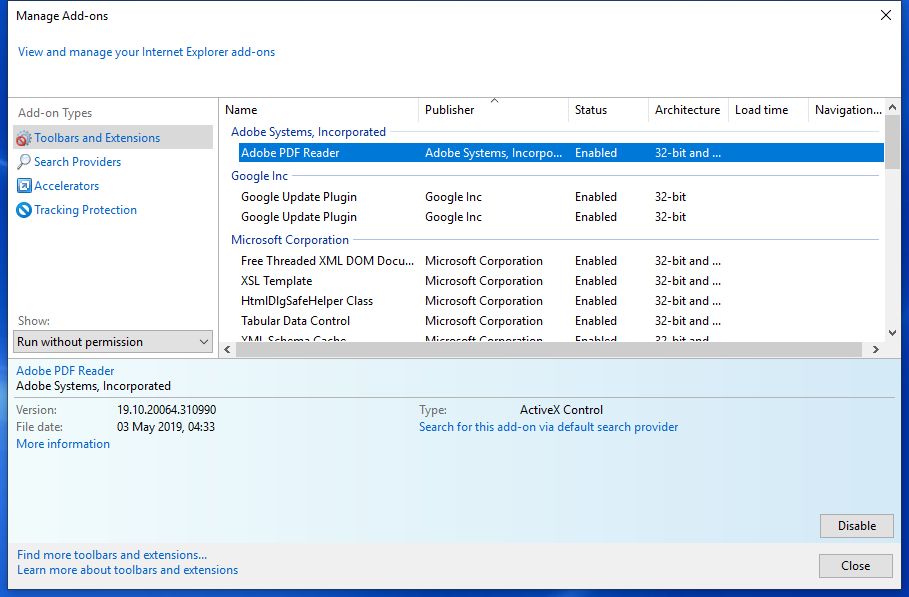
Task: Click the version number 19.10.20064.310990
Action: coord(166,410)
